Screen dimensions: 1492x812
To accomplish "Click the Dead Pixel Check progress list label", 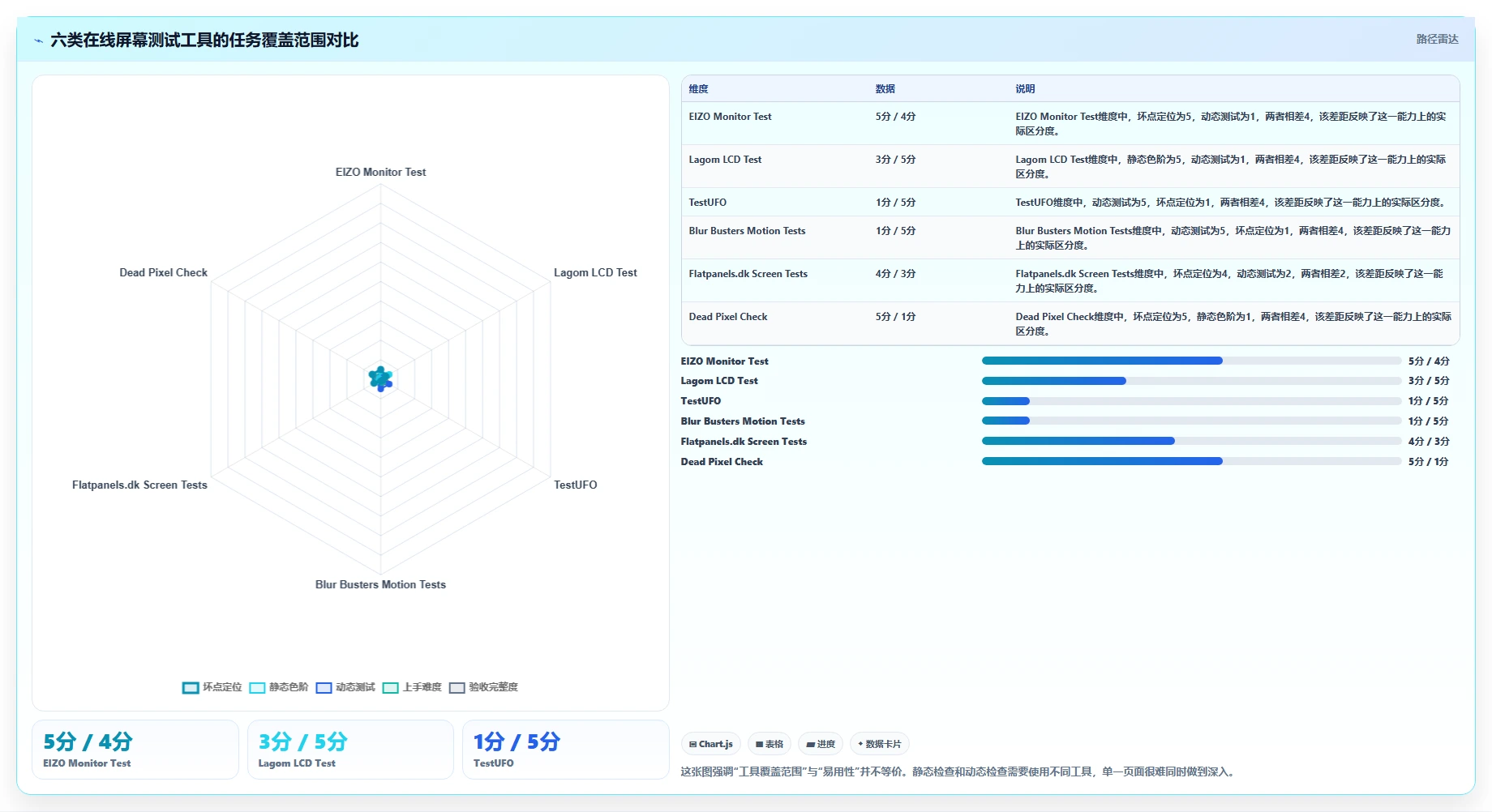I will pos(722,462).
